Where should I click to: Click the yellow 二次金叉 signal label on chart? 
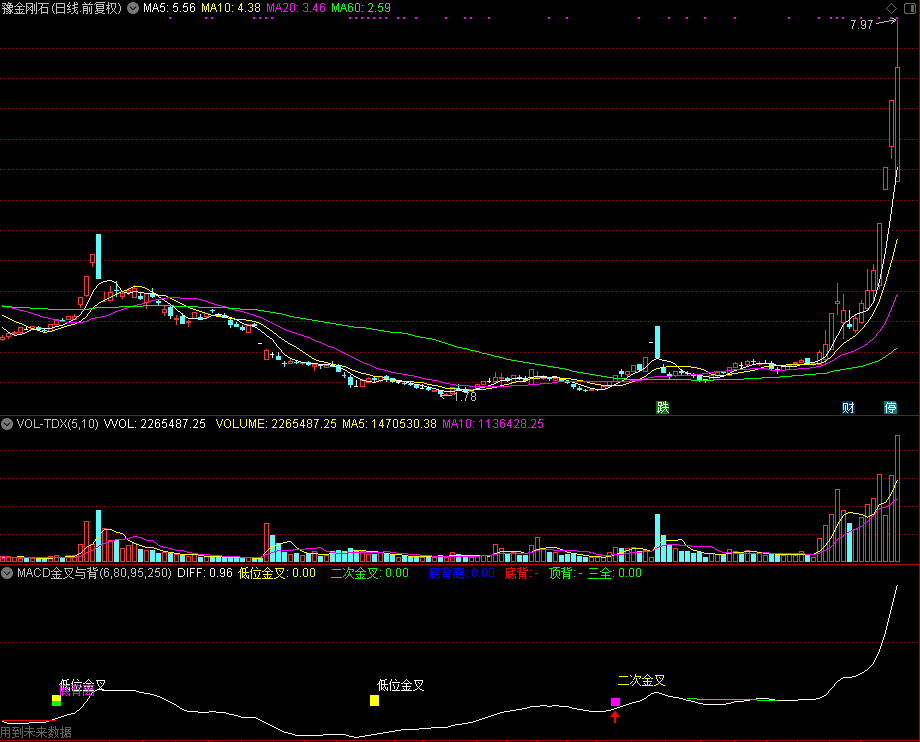click(x=641, y=680)
